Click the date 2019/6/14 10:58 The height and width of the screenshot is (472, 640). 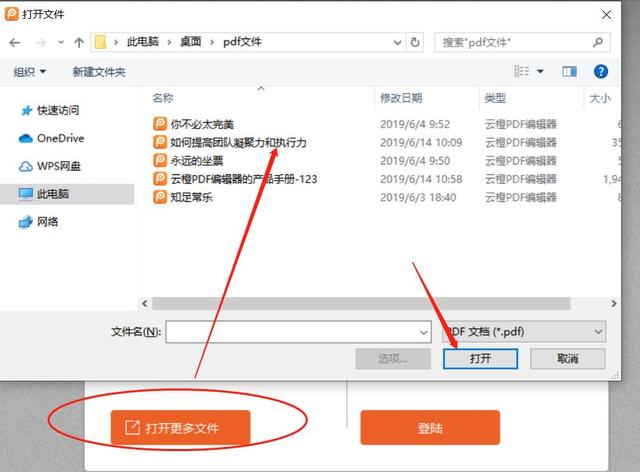tap(421, 179)
